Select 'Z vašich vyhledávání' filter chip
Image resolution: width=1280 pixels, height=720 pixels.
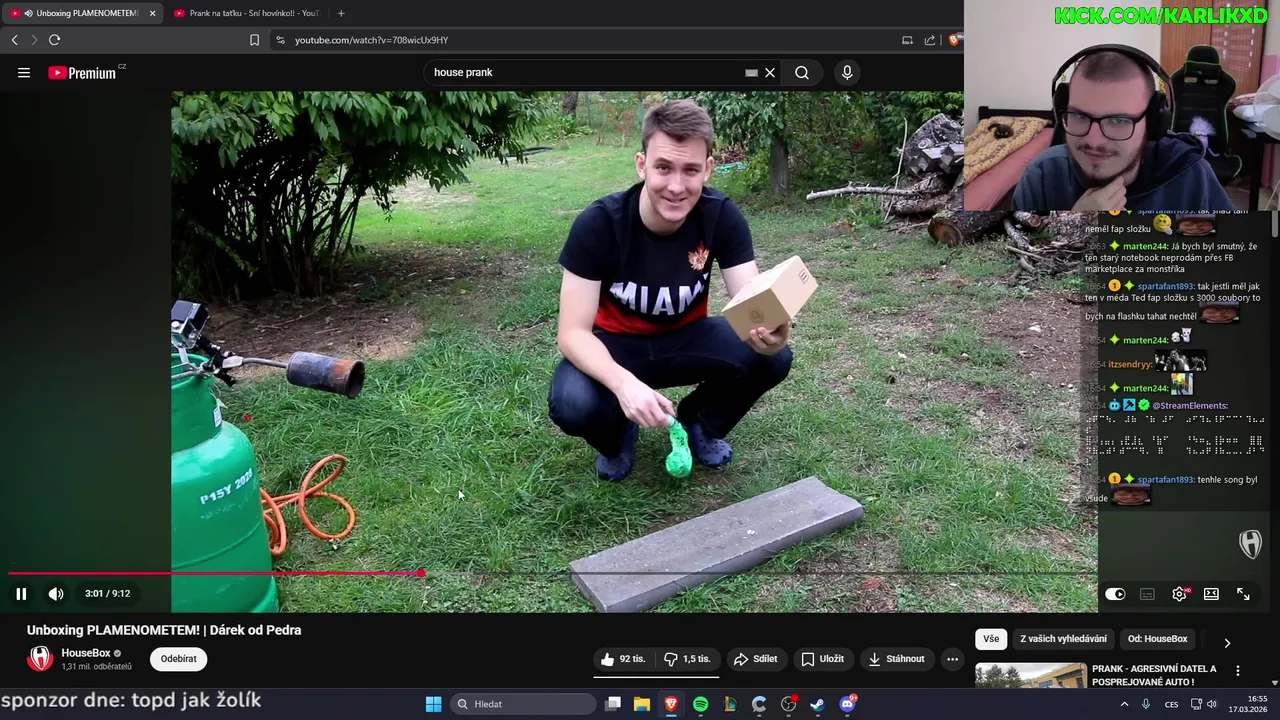pyautogui.click(x=1063, y=639)
